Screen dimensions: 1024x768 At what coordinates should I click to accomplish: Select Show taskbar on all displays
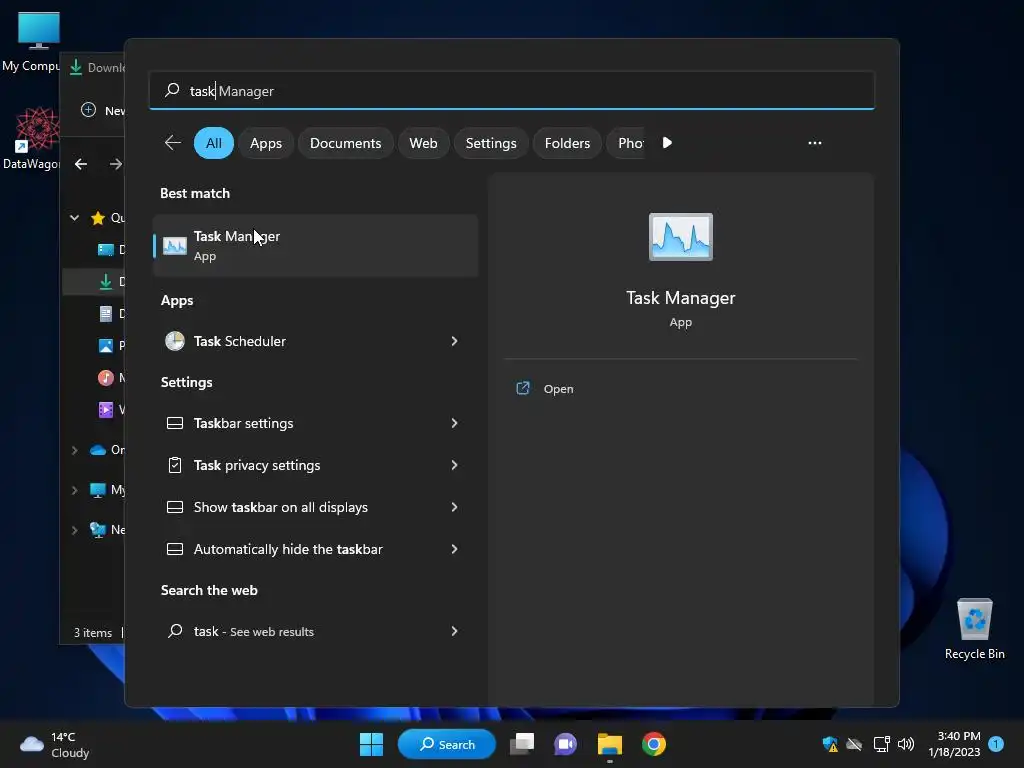point(315,507)
